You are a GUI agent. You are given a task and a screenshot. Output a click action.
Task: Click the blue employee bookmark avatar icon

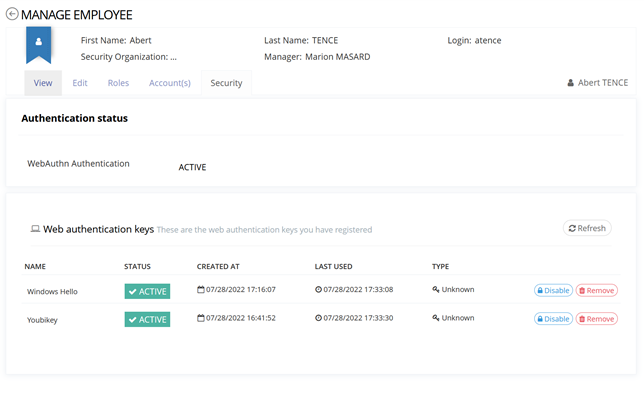[x=39, y=45]
